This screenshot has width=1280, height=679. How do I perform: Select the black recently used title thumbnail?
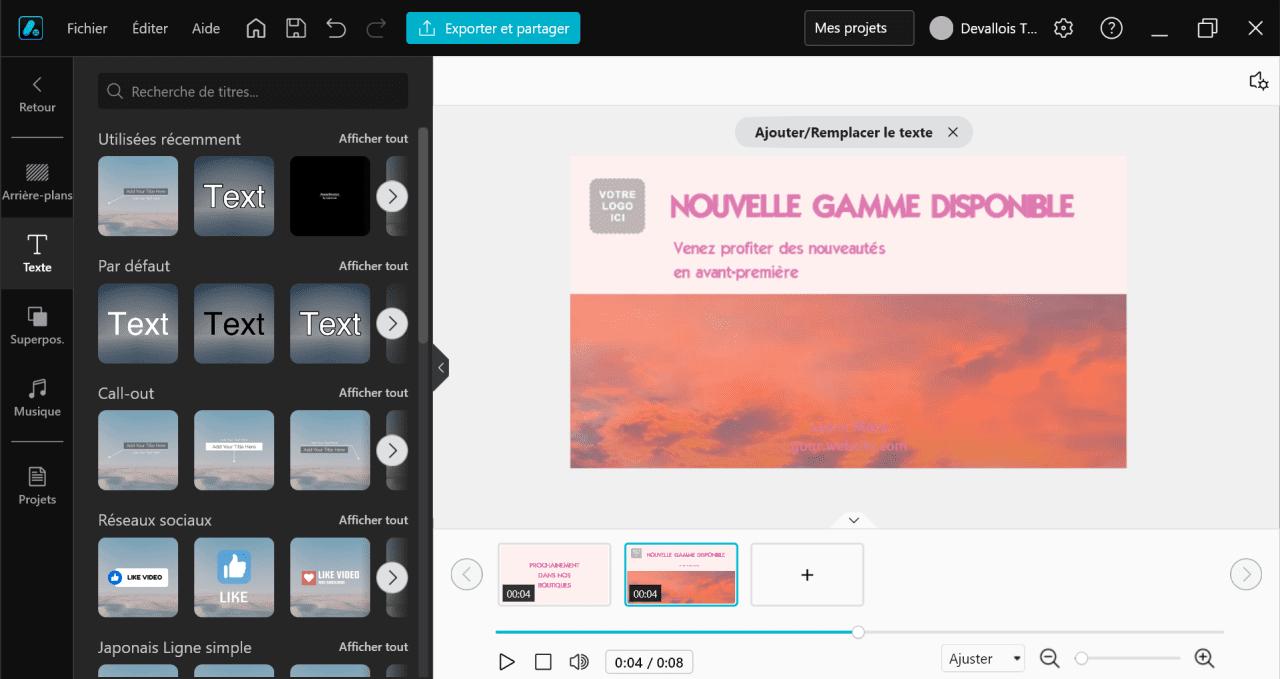click(x=330, y=196)
